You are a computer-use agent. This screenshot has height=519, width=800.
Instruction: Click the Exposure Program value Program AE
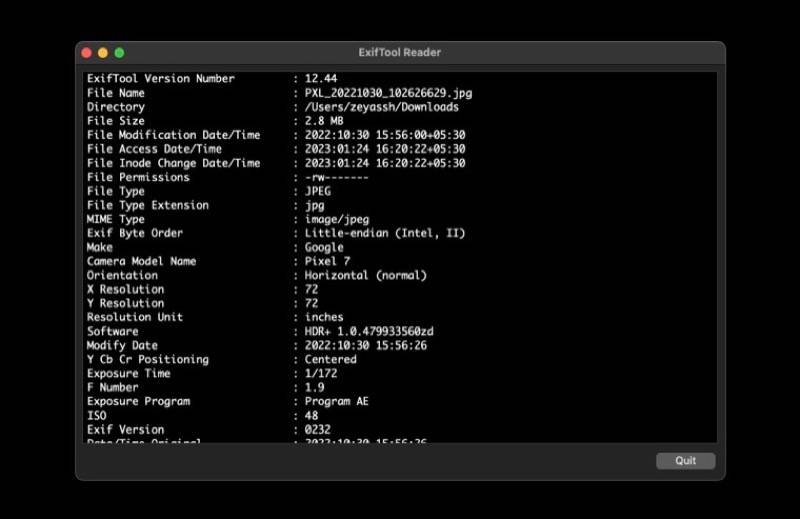(337, 401)
